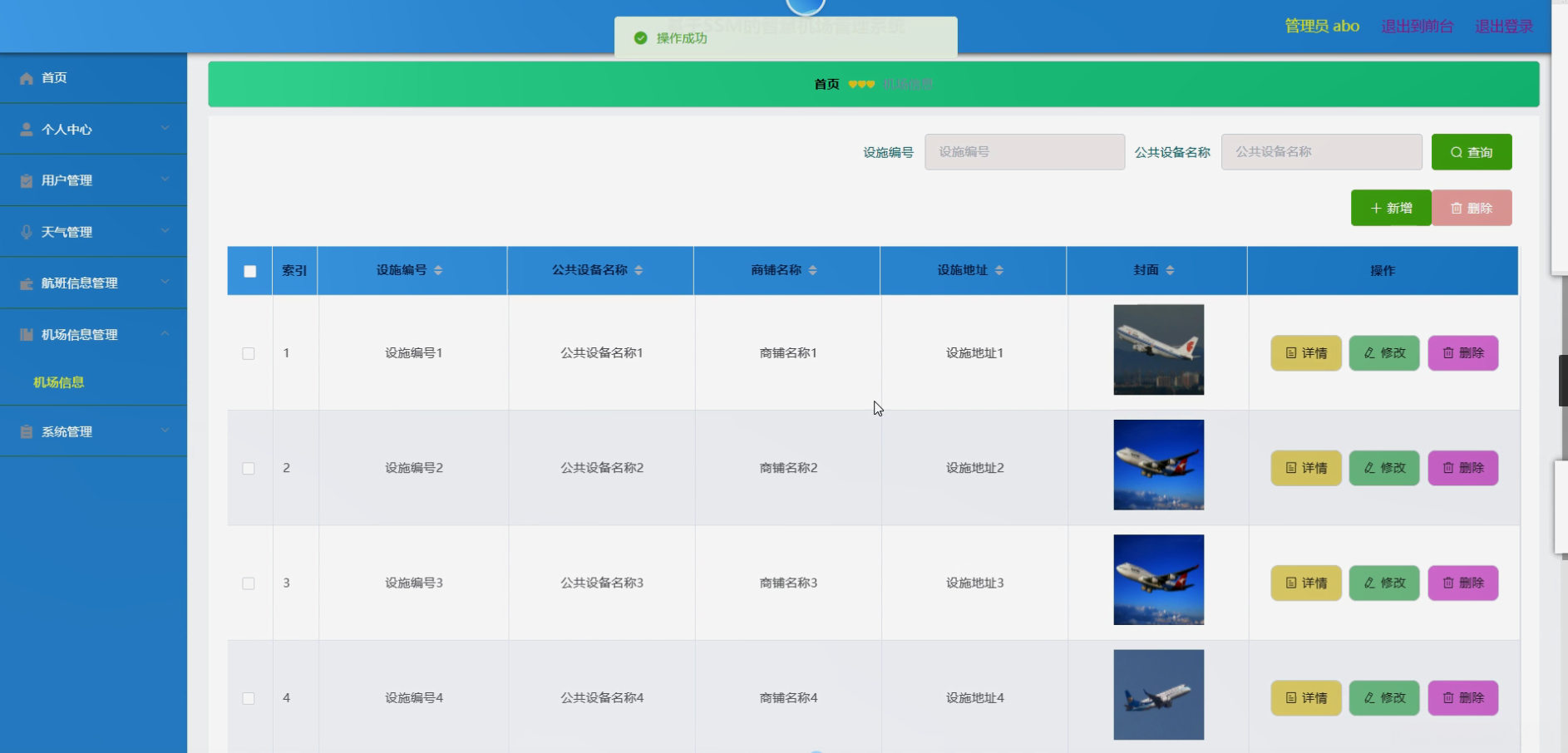This screenshot has height=753, width=1568.
Task: Click 删除 for row 设施编号3
Action: point(1463,583)
